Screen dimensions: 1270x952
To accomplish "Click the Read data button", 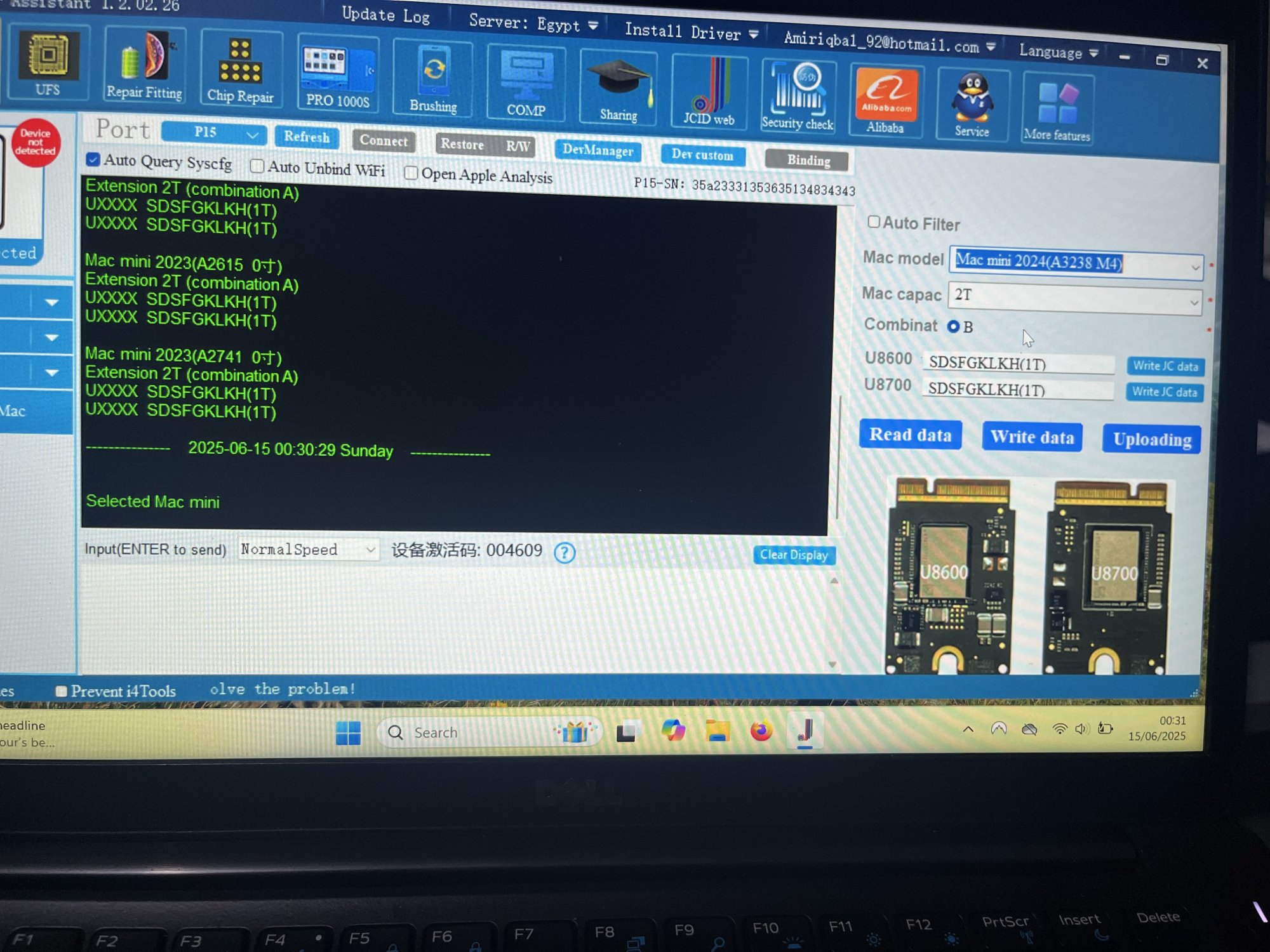I will [910, 435].
